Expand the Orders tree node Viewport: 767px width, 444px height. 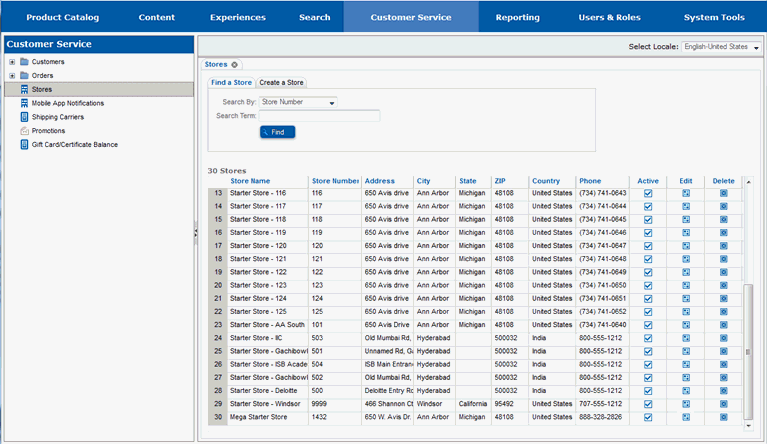(12, 76)
